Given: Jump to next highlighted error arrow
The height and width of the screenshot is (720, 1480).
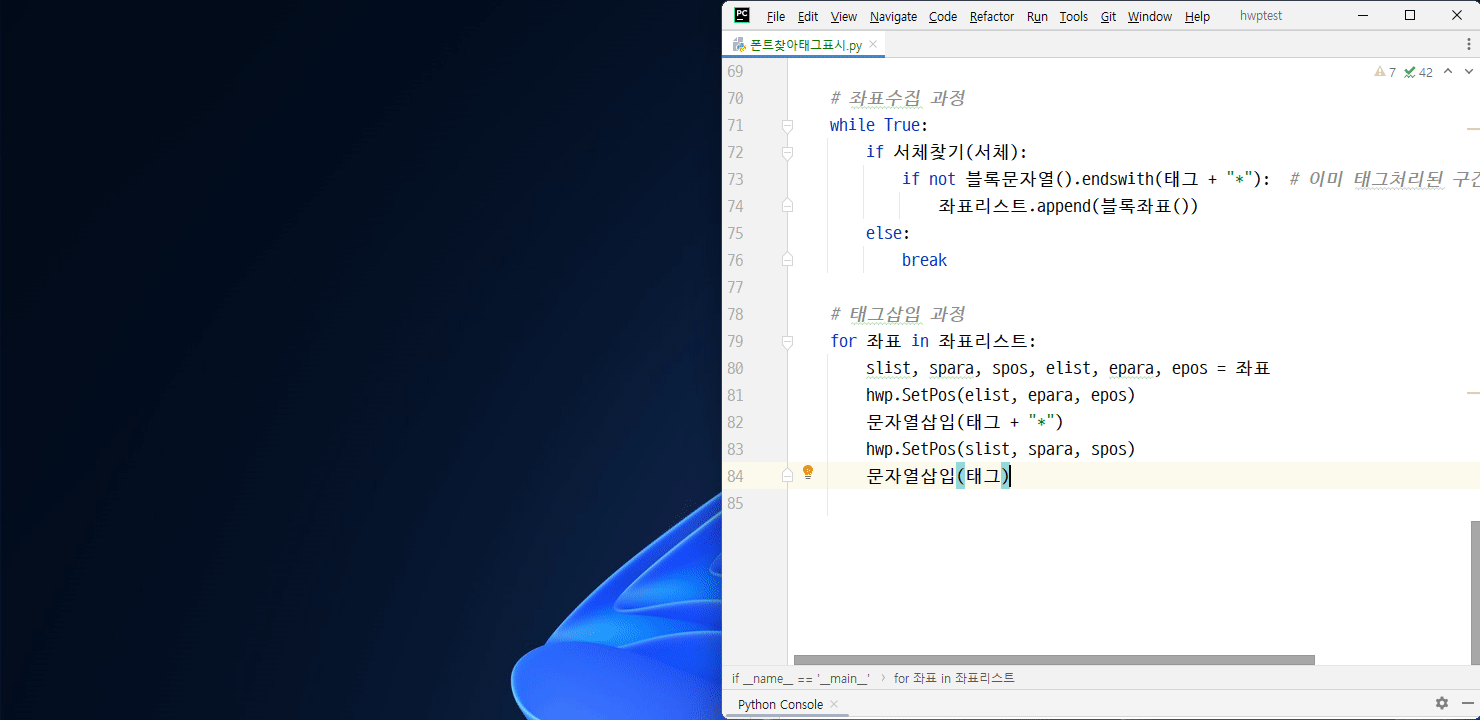Looking at the screenshot, I should click(1469, 71).
